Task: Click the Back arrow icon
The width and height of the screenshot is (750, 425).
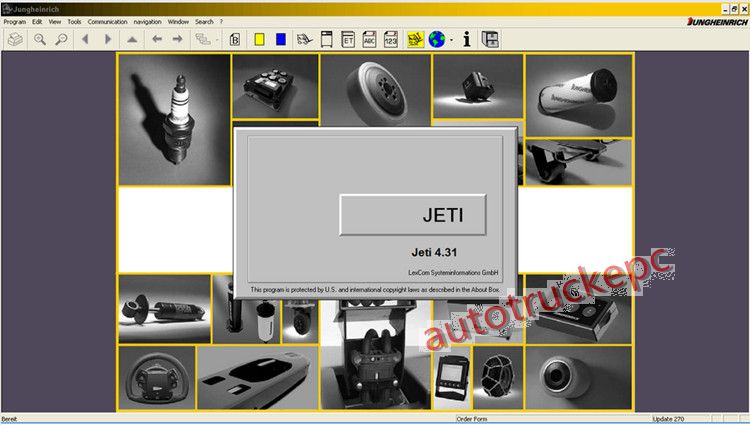Action: tap(157, 39)
